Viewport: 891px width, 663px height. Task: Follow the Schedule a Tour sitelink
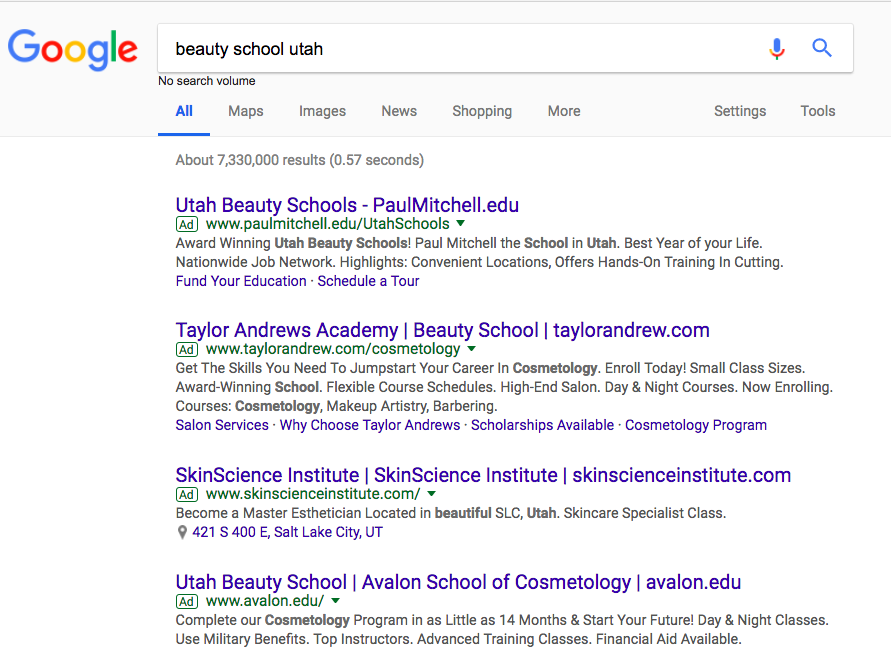368,281
